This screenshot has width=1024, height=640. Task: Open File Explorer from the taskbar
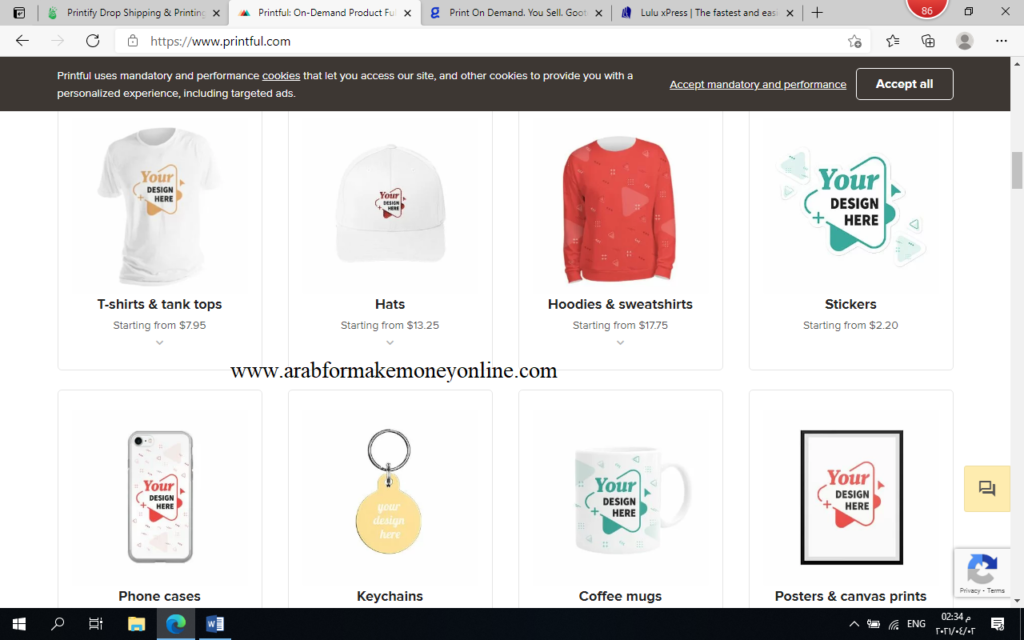pyautogui.click(x=136, y=624)
